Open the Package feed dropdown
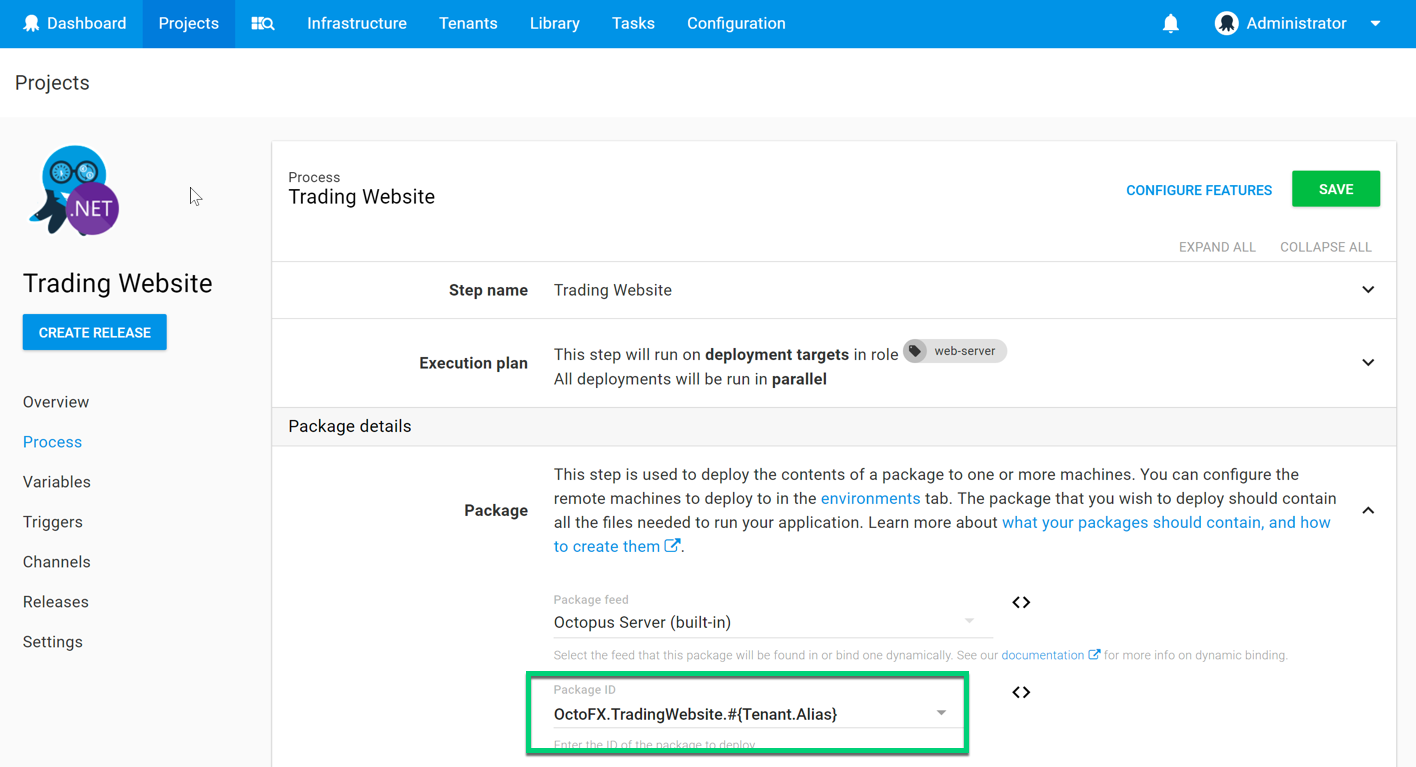1416x767 pixels. pos(967,621)
